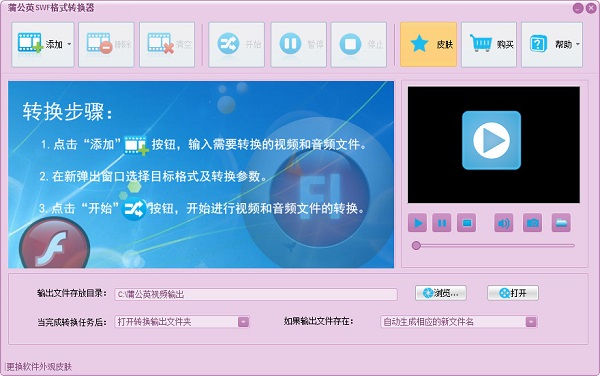
Task: Click the output directory path field
Action: pos(256,294)
